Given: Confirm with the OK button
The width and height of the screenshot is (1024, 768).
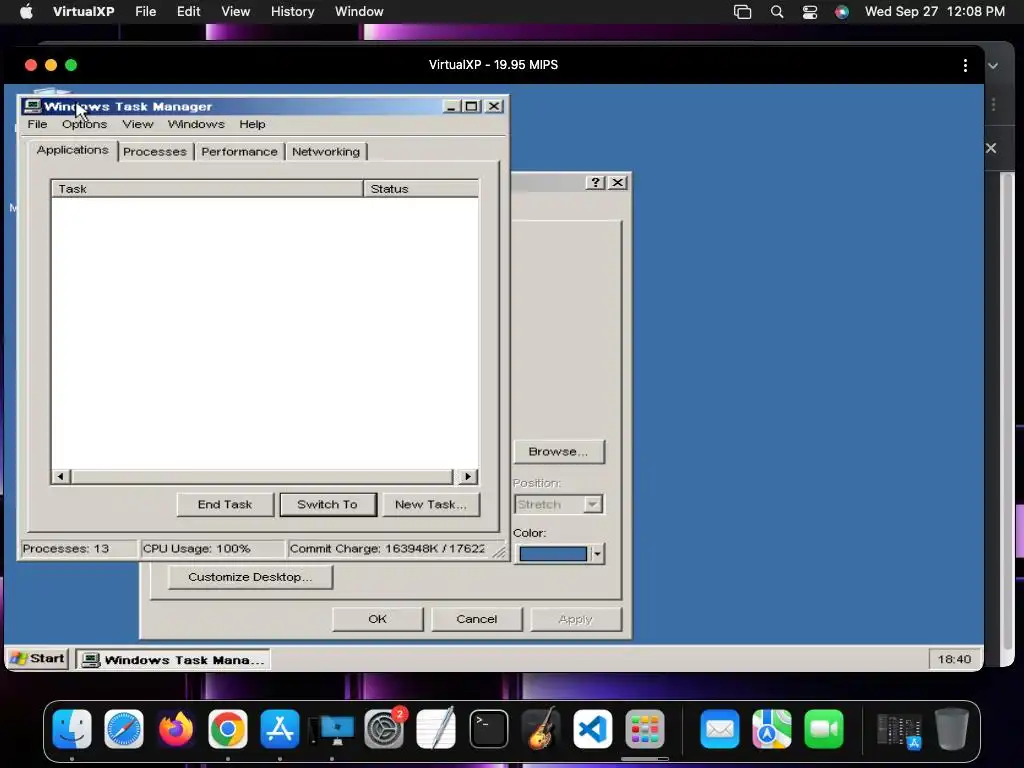Looking at the screenshot, I should pyautogui.click(x=377, y=619).
